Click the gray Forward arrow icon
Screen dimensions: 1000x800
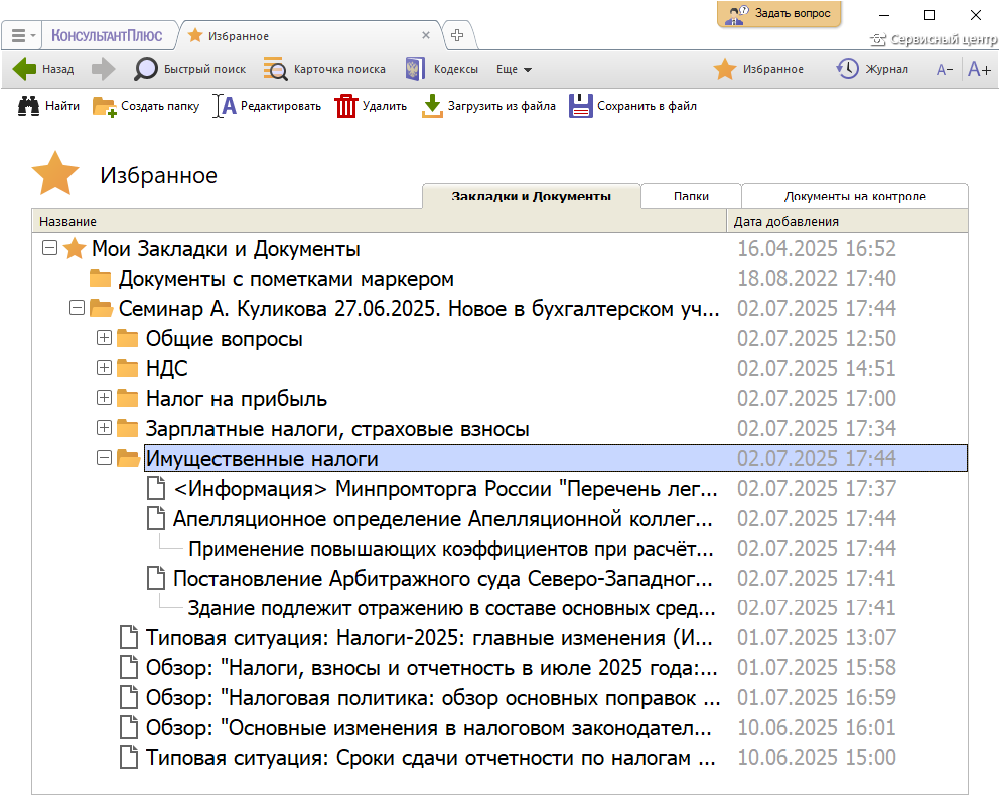click(x=103, y=69)
